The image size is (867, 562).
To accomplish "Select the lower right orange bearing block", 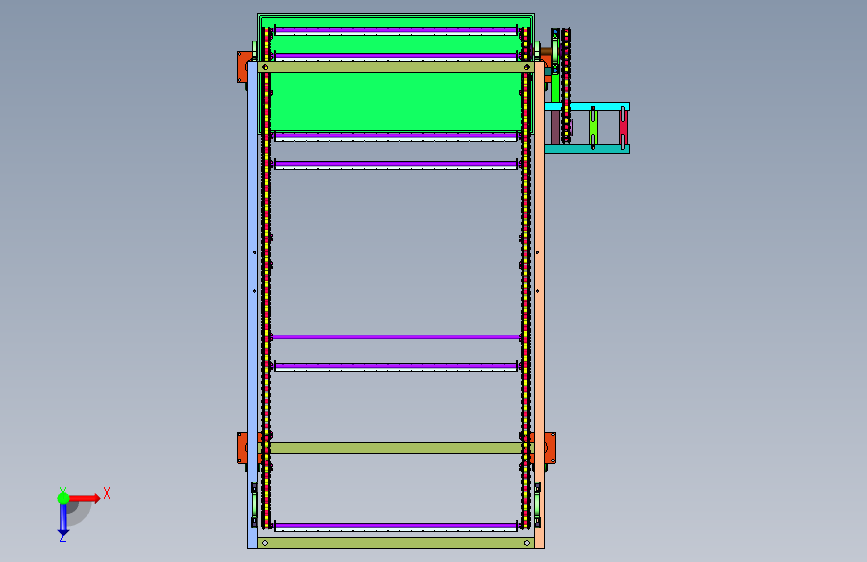I will coord(550,447).
